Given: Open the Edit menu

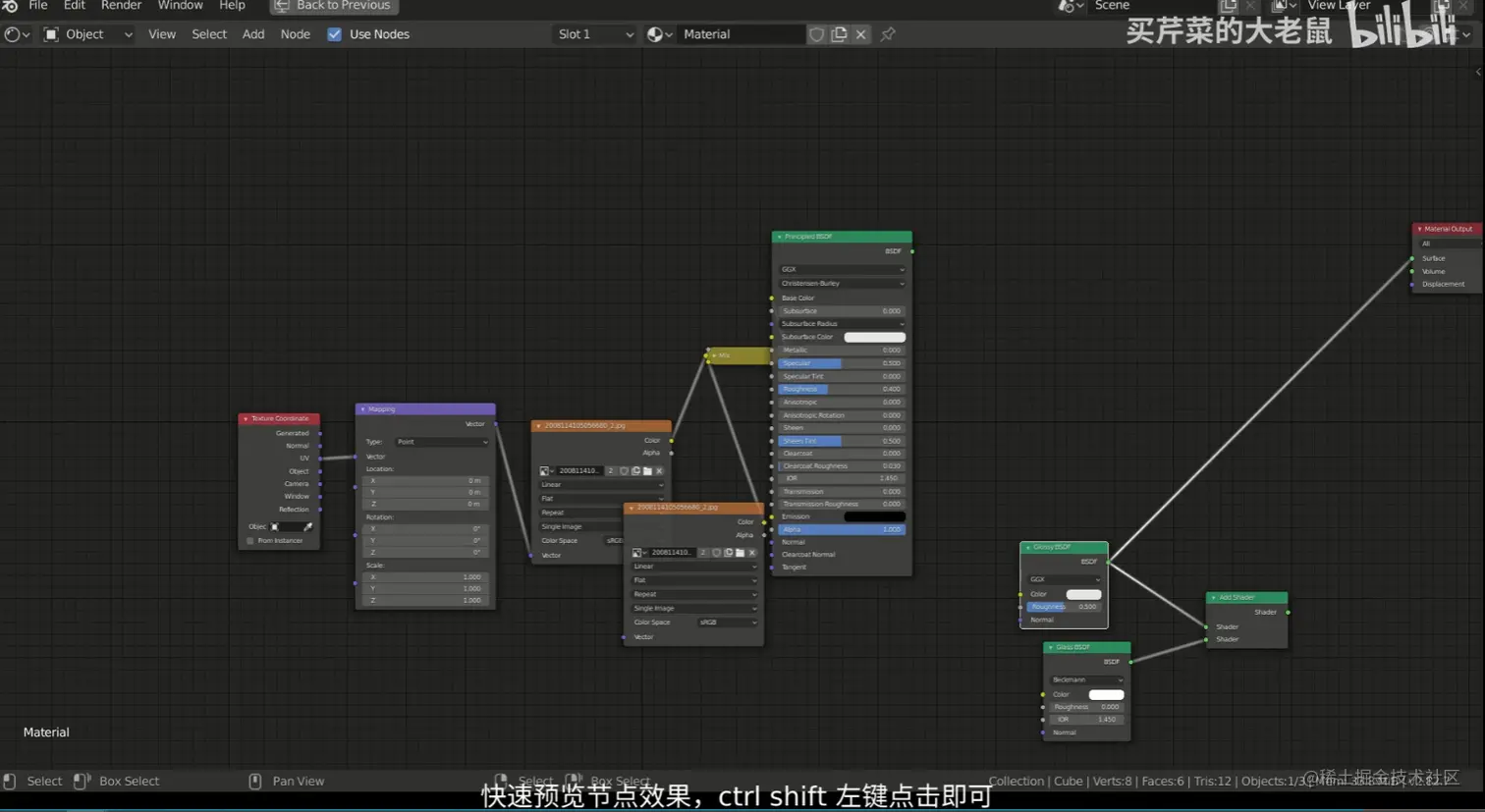Looking at the screenshot, I should coord(75,6).
